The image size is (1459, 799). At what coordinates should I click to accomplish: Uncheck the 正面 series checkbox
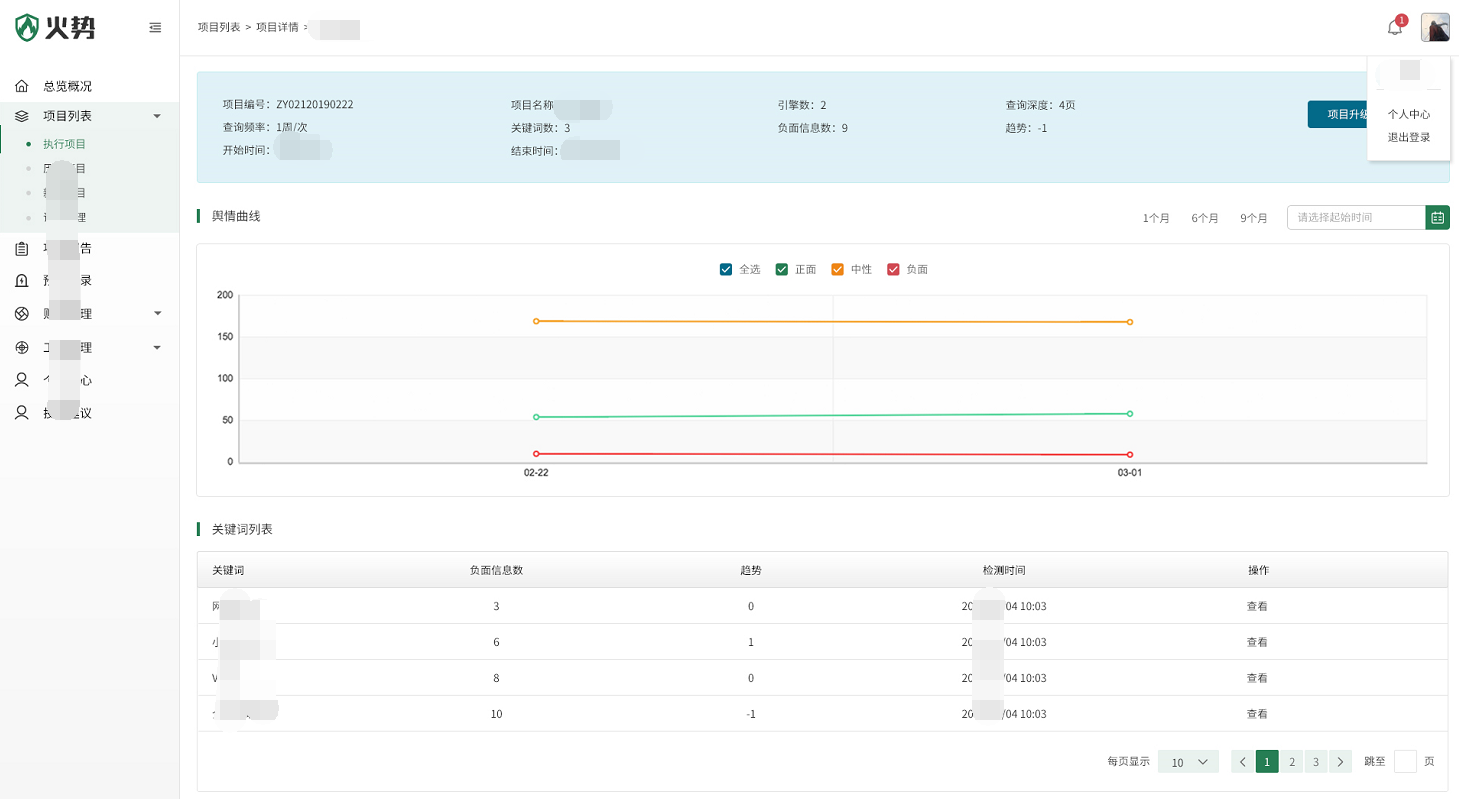[782, 269]
